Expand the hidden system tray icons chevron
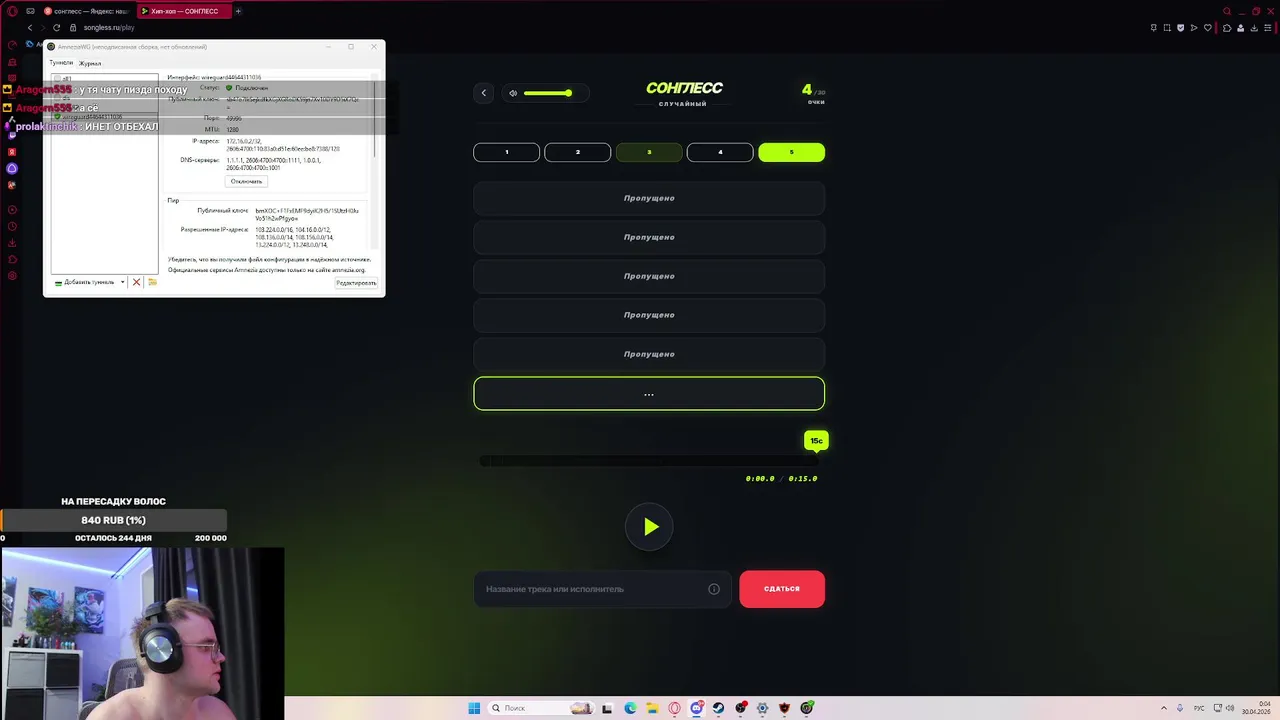This screenshot has height=720, width=1280. 1163,708
